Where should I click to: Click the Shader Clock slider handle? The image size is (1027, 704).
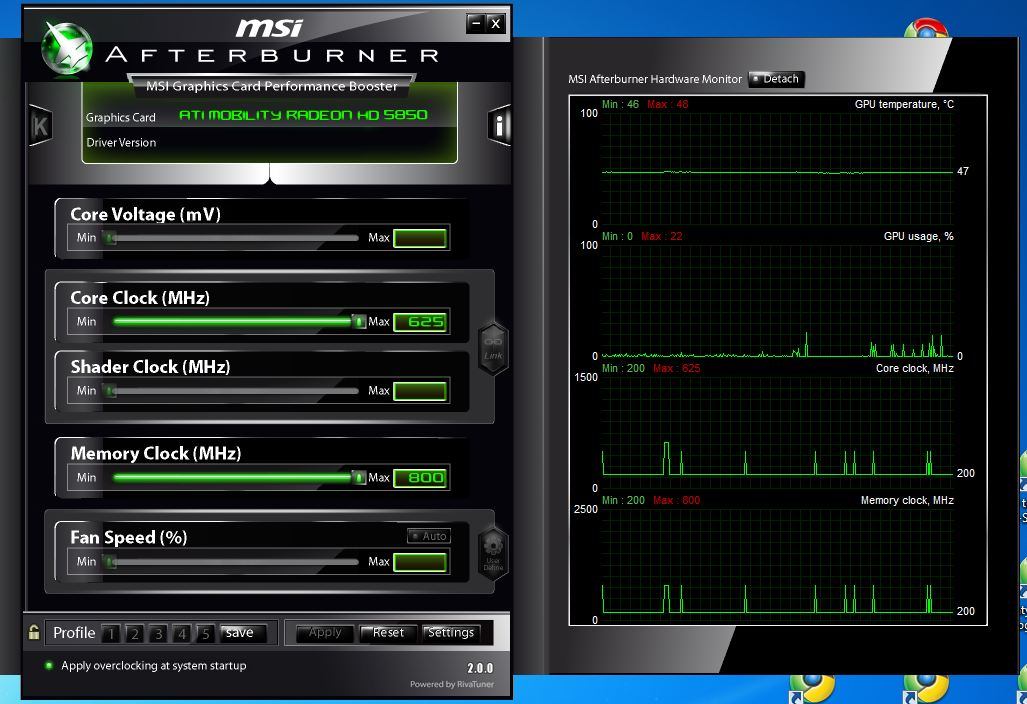(x=111, y=391)
